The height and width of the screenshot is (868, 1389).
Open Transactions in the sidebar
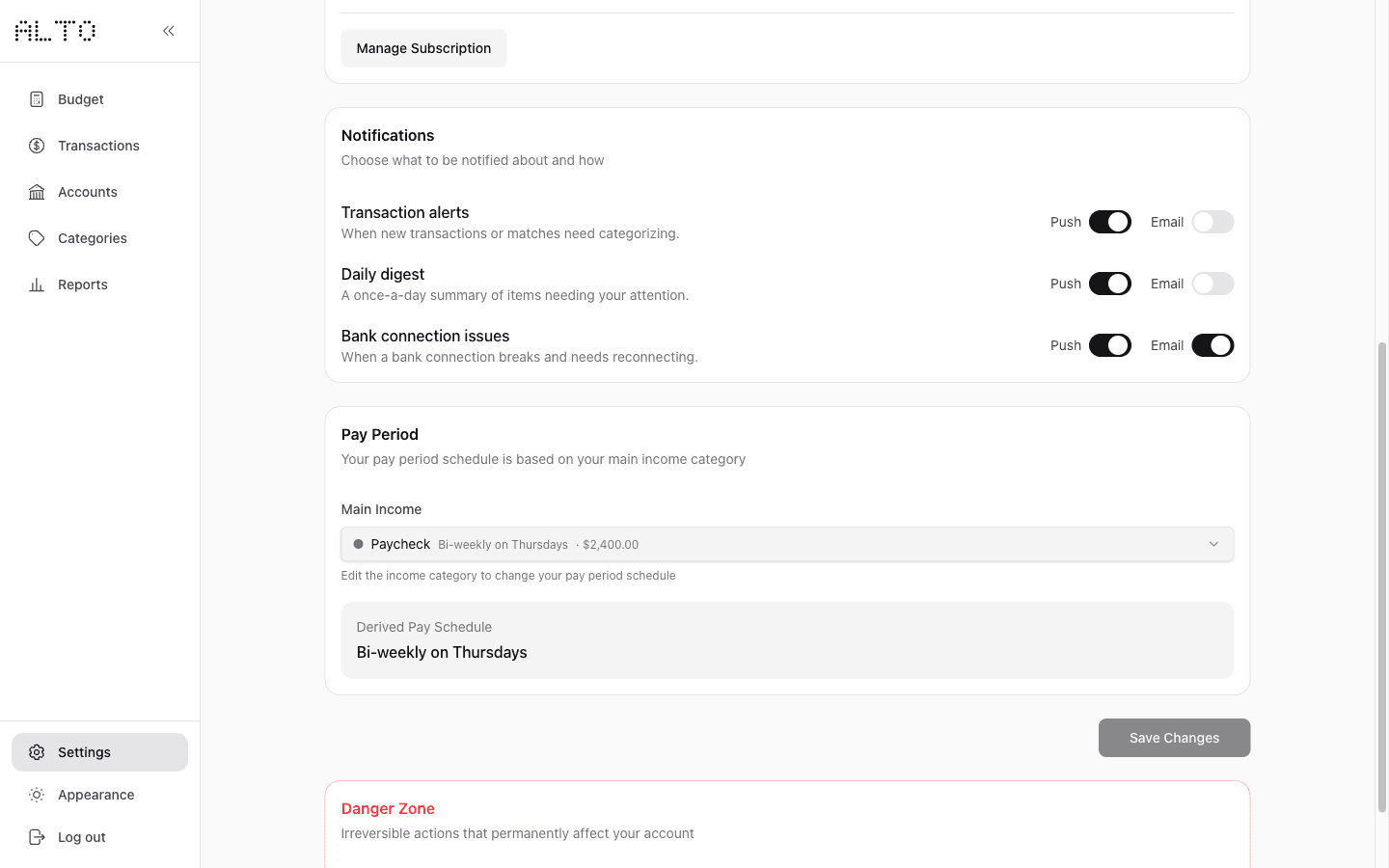pos(99,146)
